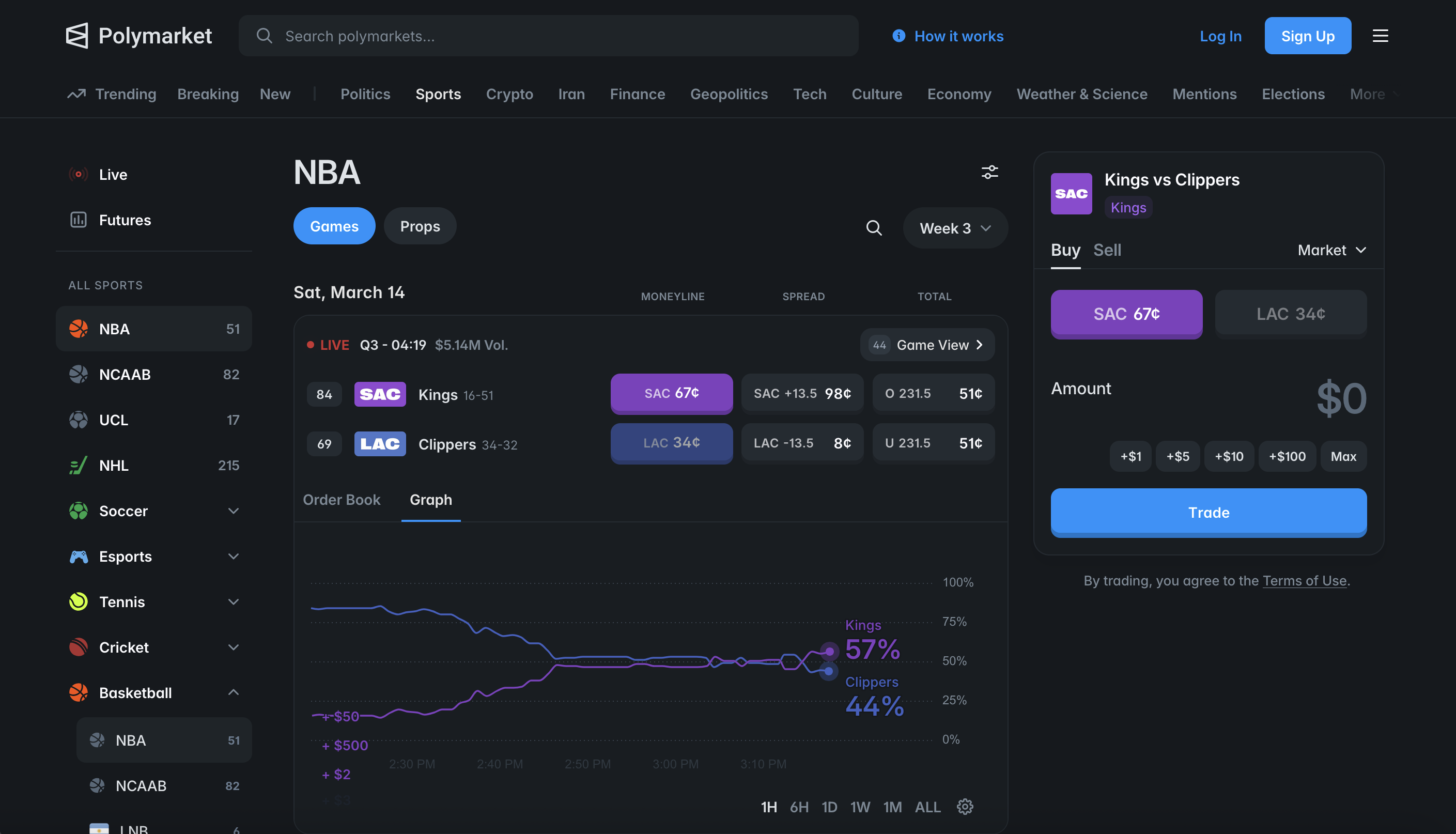Toggle to Props view

tap(420, 226)
